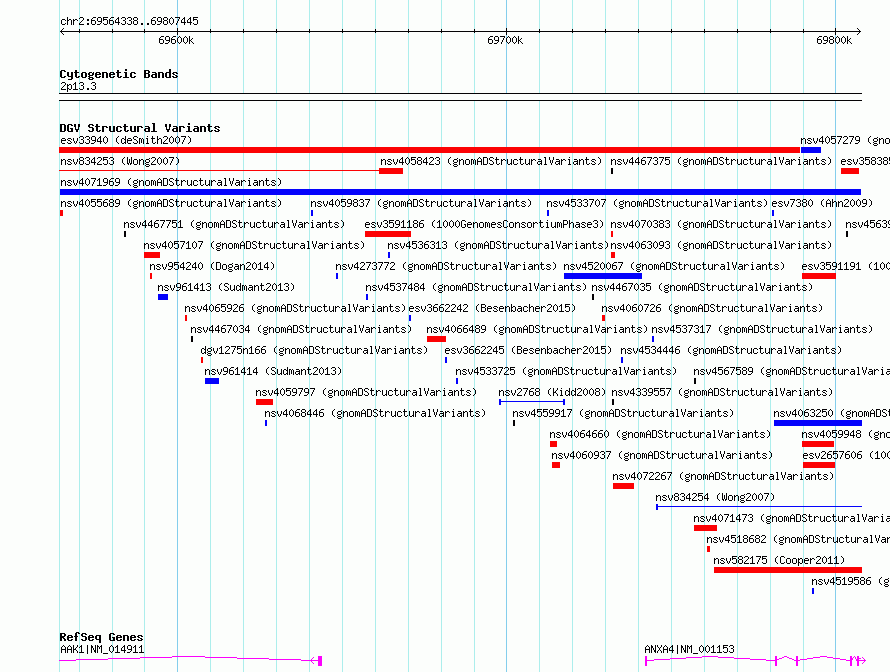Select the nsv4059797 variant label
This screenshot has width=890, height=672.
click(x=366, y=392)
